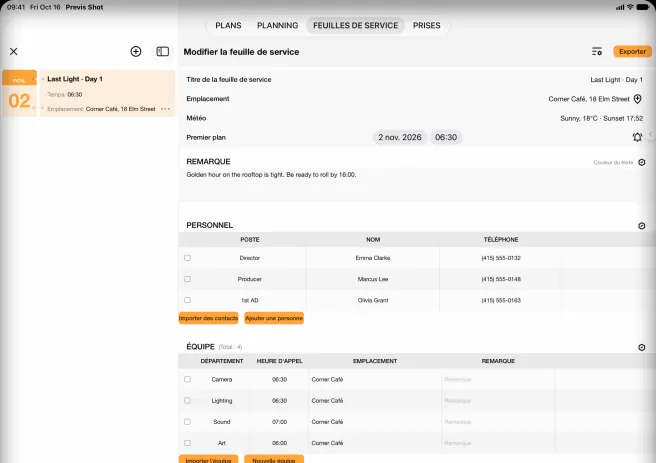656x463 pixels.
Task: Open more options on Last Light card
Action: pos(165,109)
